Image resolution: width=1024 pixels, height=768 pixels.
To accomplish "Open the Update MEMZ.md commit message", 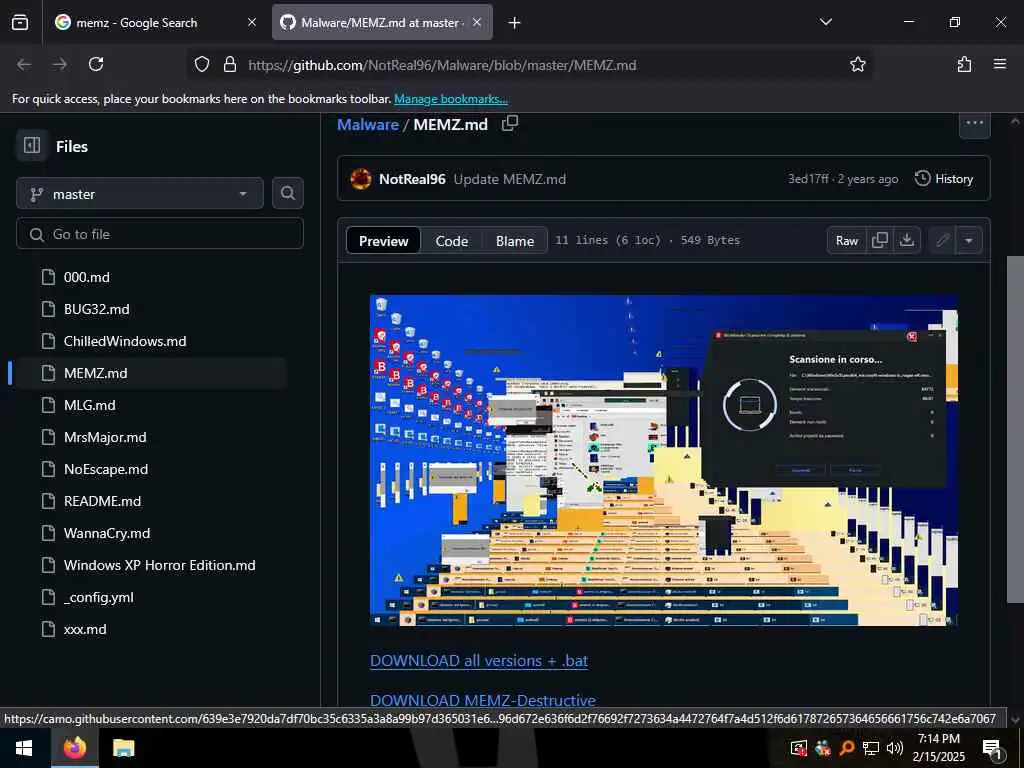I will click(509, 179).
